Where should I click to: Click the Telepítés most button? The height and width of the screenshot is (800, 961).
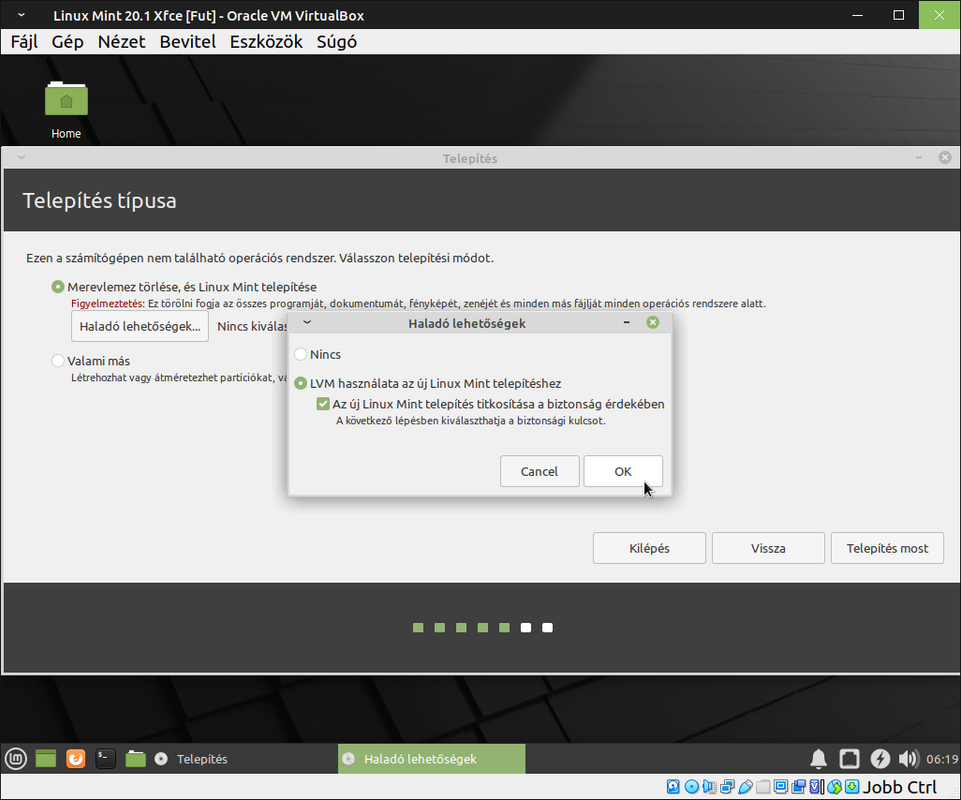click(x=887, y=548)
